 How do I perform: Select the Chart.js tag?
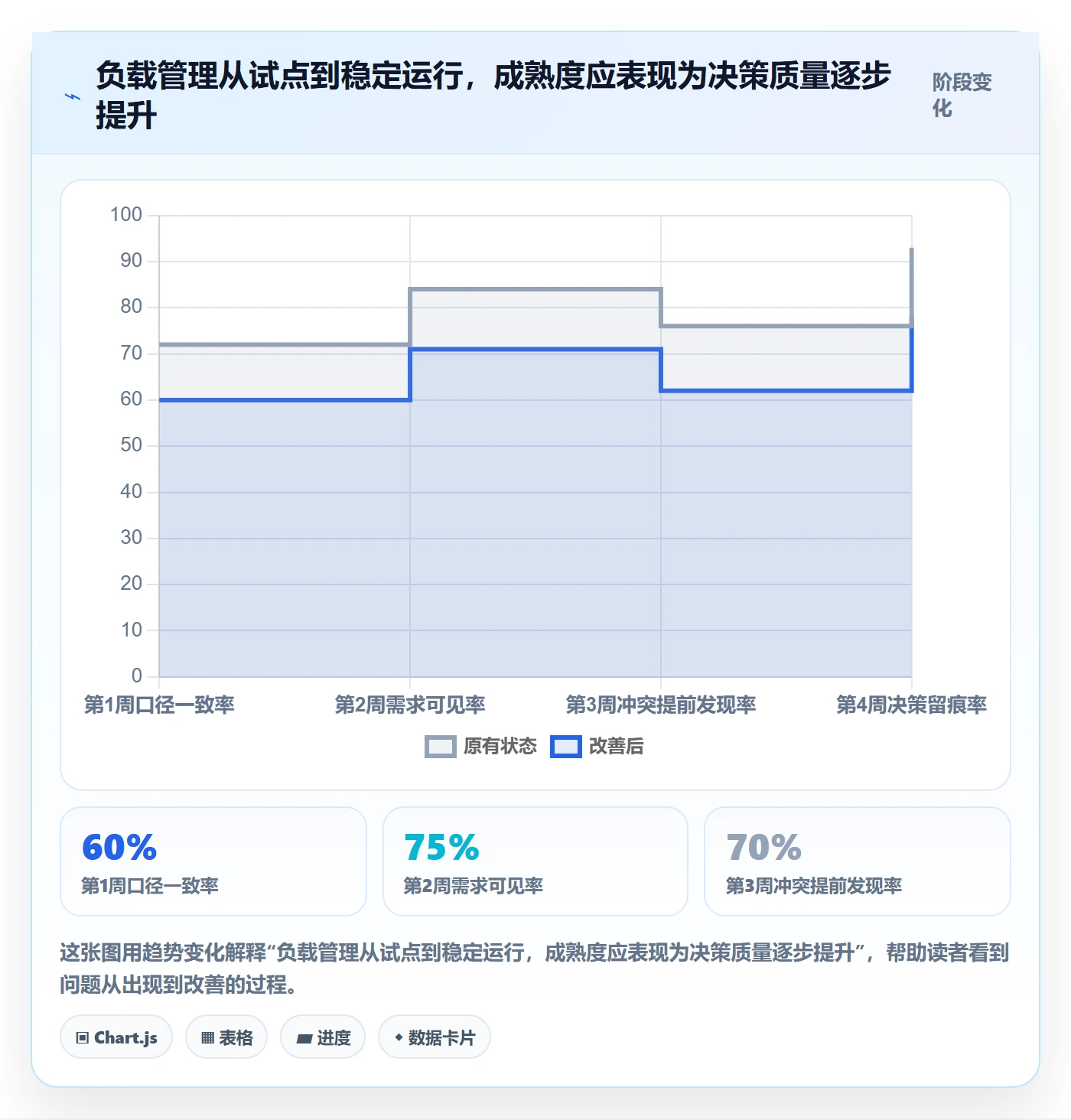click(116, 1037)
